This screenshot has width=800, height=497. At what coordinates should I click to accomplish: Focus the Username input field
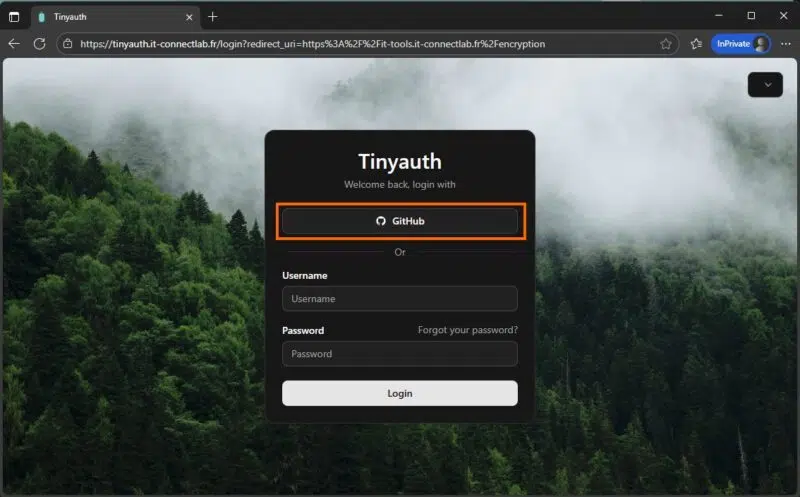click(399, 299)
